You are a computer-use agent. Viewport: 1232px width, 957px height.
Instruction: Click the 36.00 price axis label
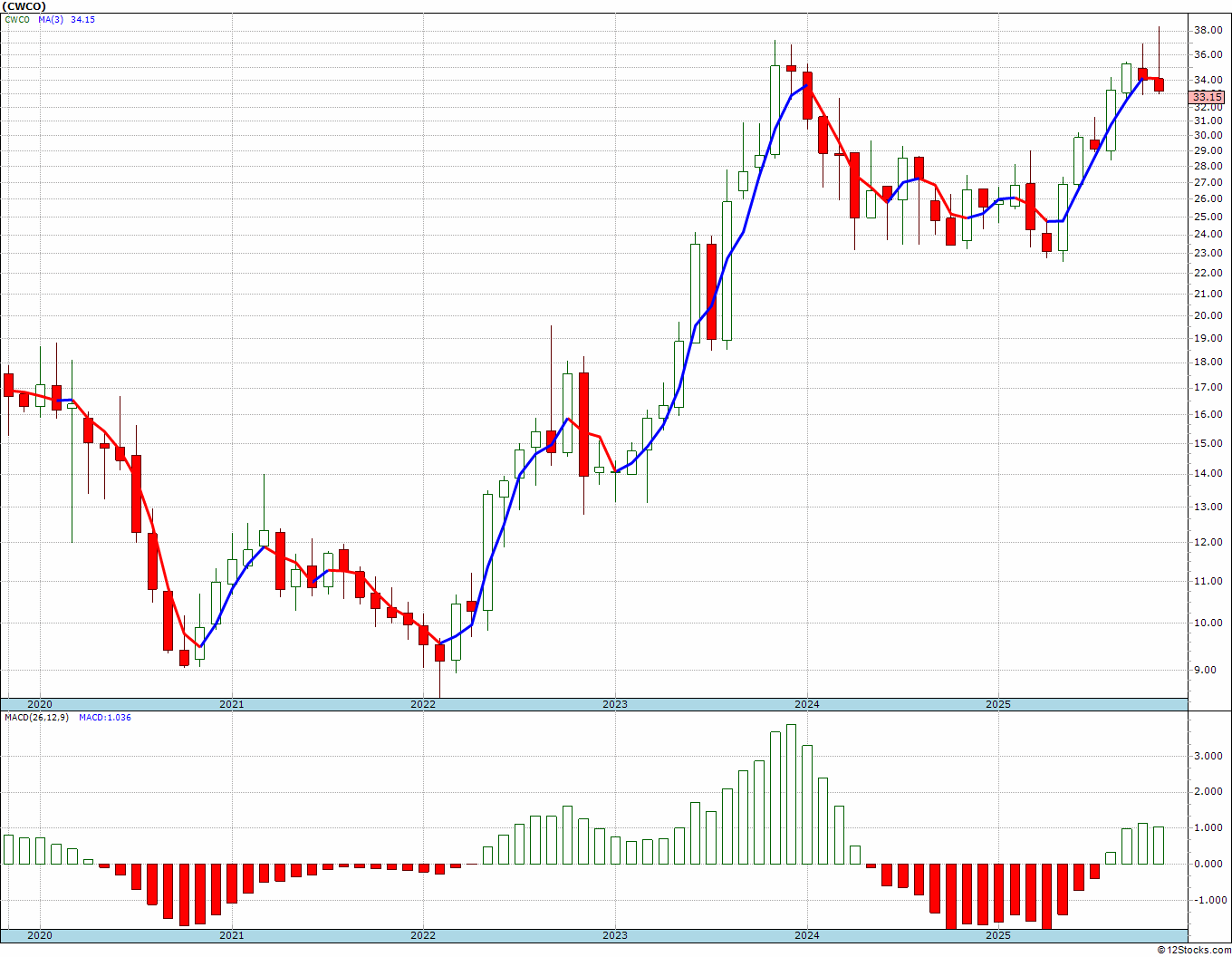(1208, 54)
